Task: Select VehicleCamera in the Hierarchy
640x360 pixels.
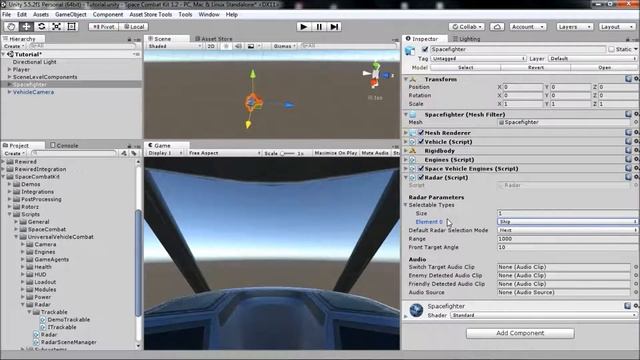Action: pyautogui.click(x=33, y=92)
